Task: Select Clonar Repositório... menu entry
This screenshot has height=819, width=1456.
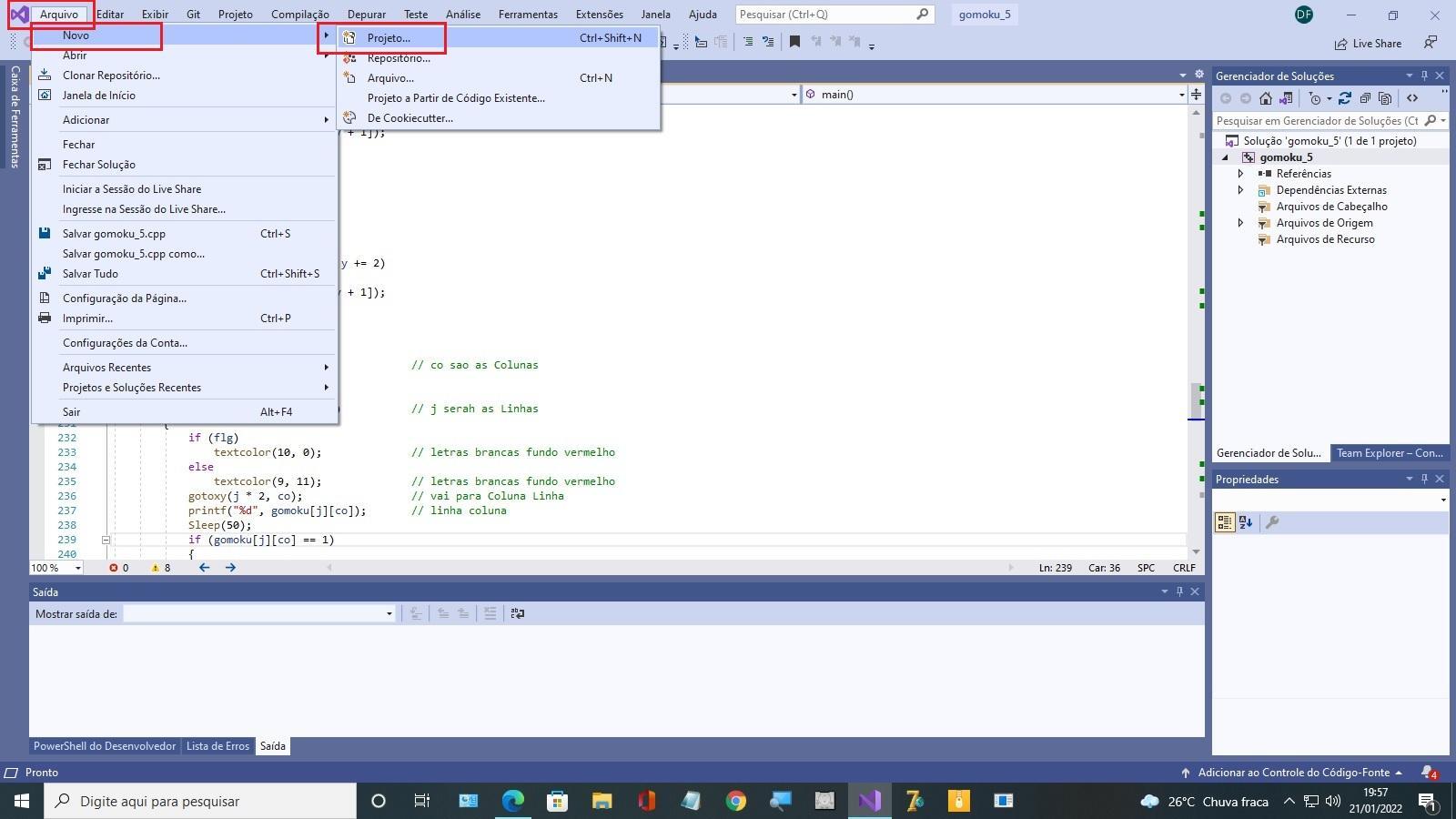Action: [184, 76]
